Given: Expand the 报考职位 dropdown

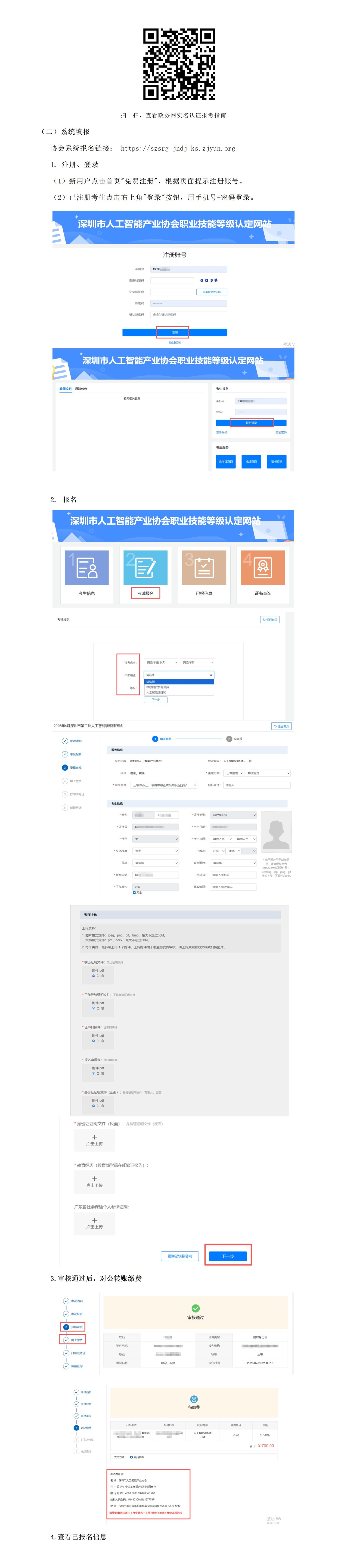Looking at the screenshot, I should 179,675.
